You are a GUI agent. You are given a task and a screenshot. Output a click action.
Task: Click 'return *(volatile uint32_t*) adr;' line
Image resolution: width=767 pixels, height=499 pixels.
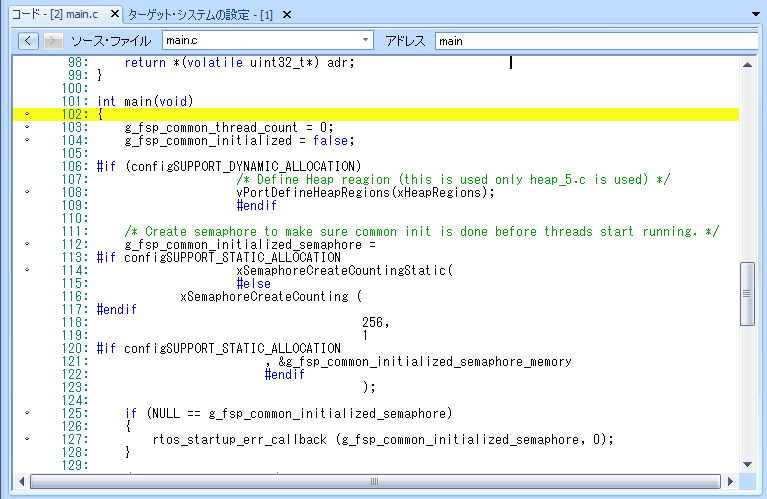coord(239,63)
